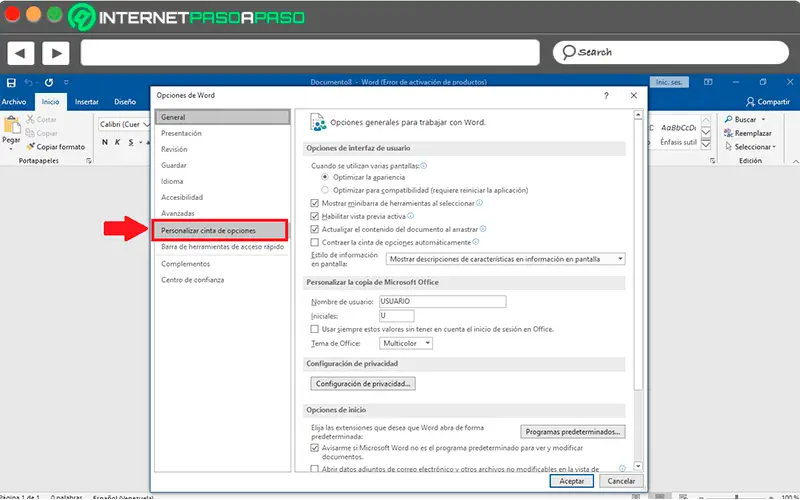Click the Cancelar button

(621, 481)
